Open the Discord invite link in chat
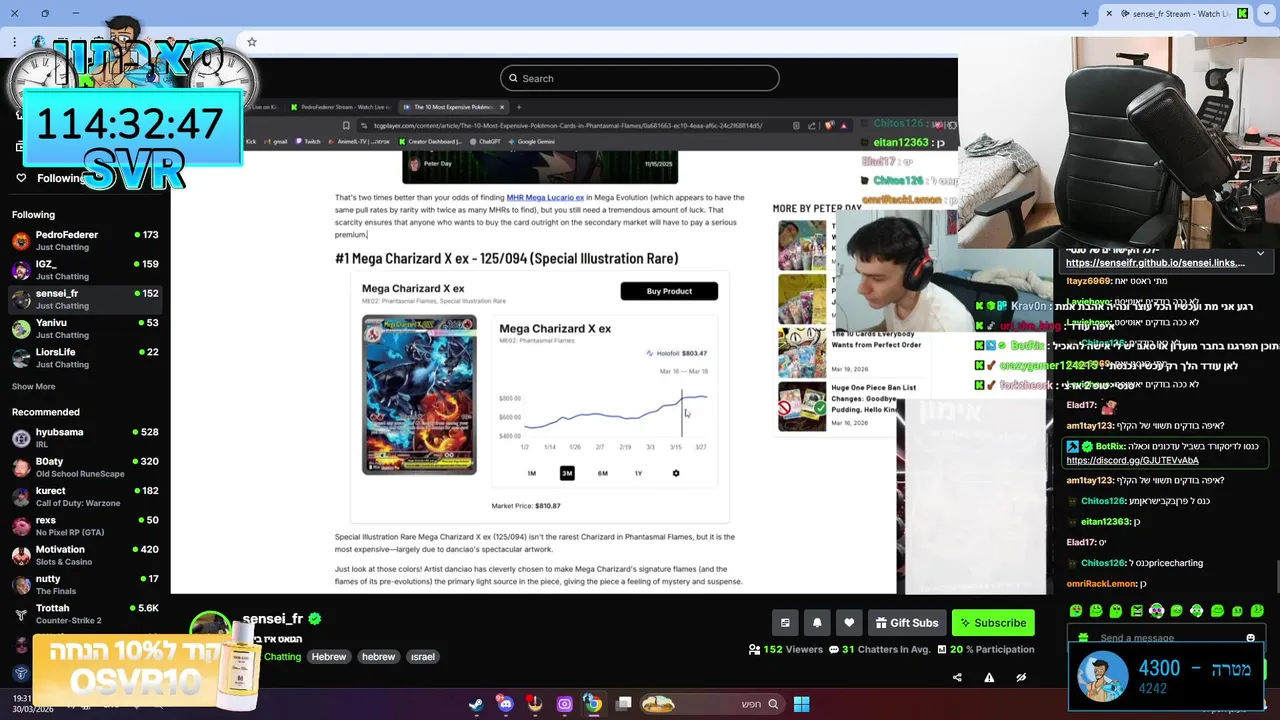 [x=1132, y=460]
